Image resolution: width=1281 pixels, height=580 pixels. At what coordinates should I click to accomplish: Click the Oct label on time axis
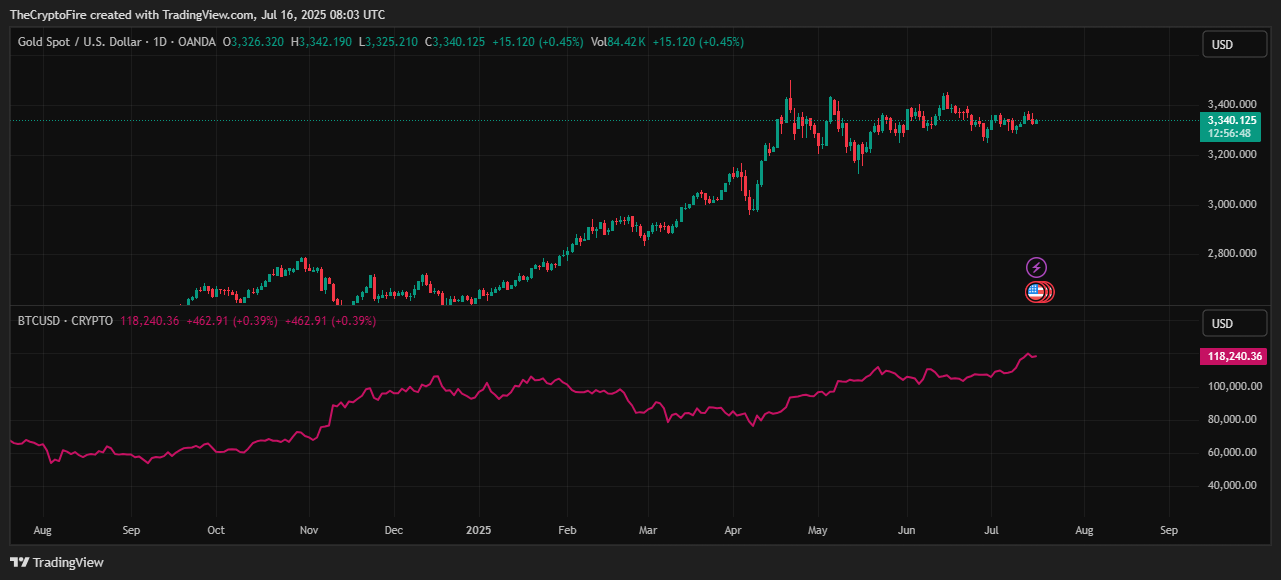coord(216,529)
